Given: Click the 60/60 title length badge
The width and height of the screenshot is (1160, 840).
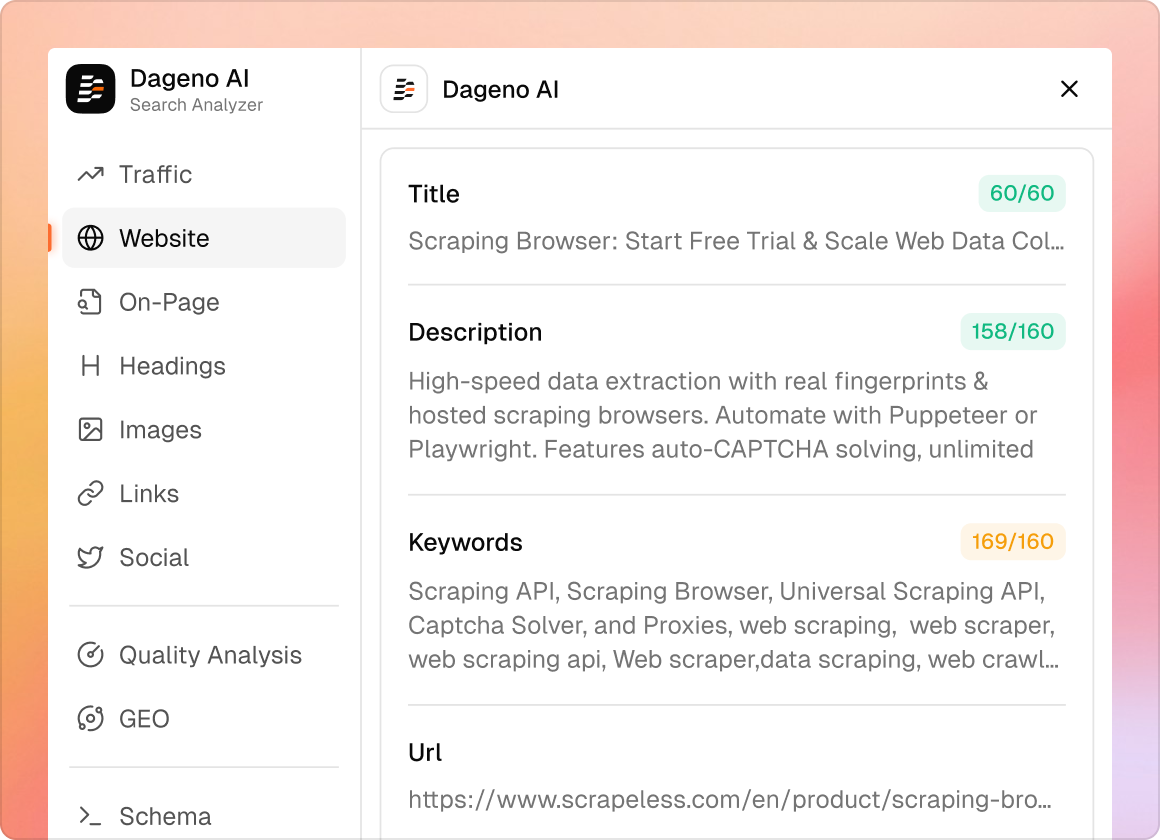Looking at the screenshot, I should click(x=1022, y=194).
